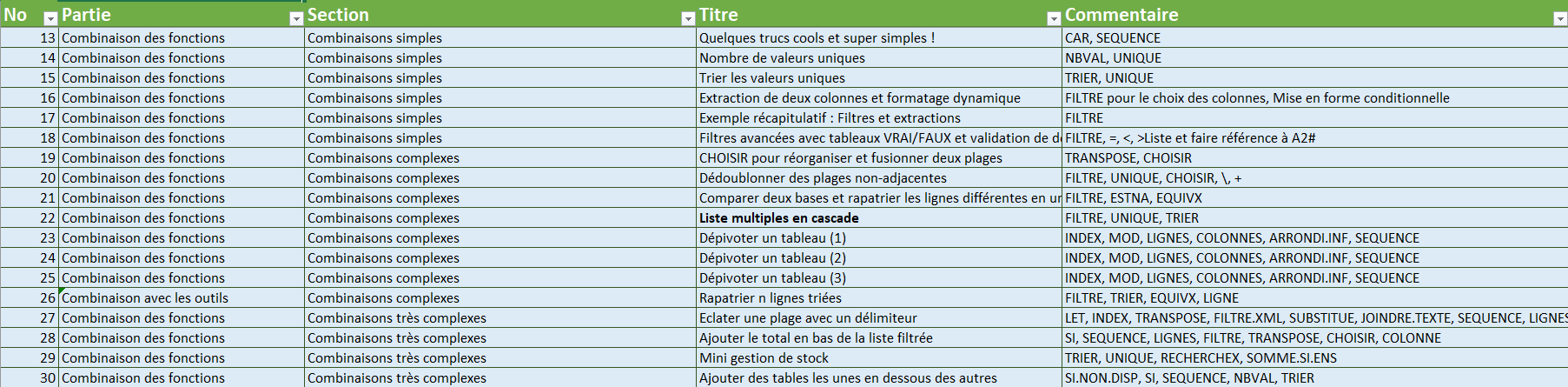
Task: Open the No column filter dropdown
Action: click(50, 19)
